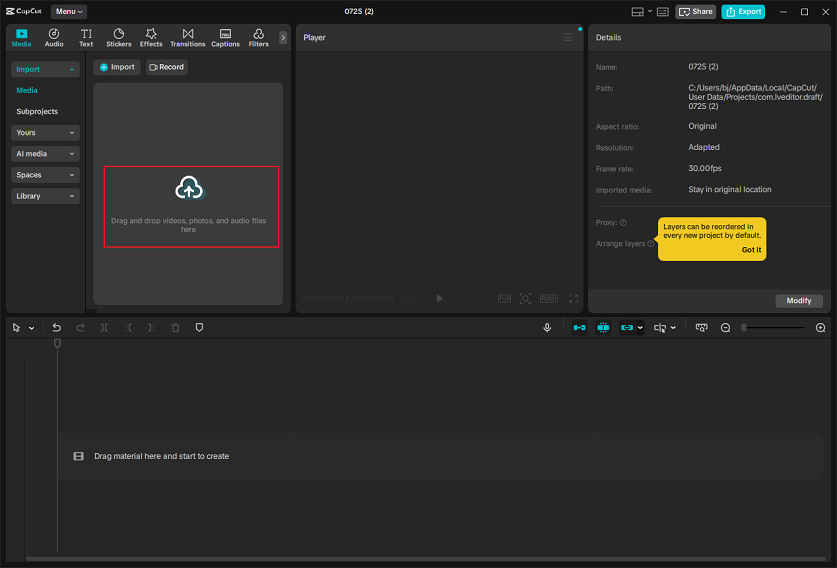Click 'Drag material here and start to create'
Viewport: 837px width, 568px height.
161,456
